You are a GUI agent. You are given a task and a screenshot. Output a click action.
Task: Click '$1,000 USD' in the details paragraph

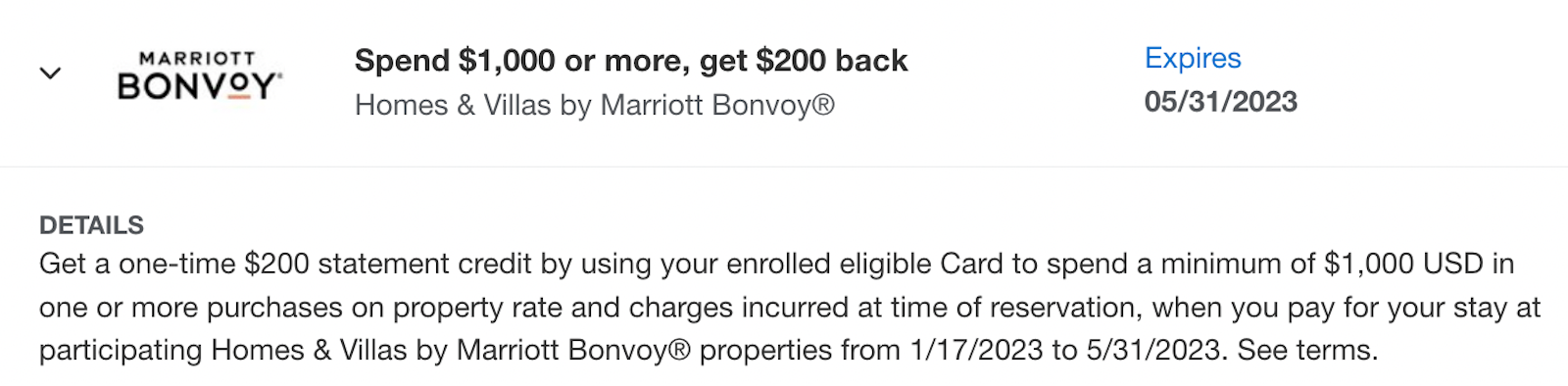1404,264
